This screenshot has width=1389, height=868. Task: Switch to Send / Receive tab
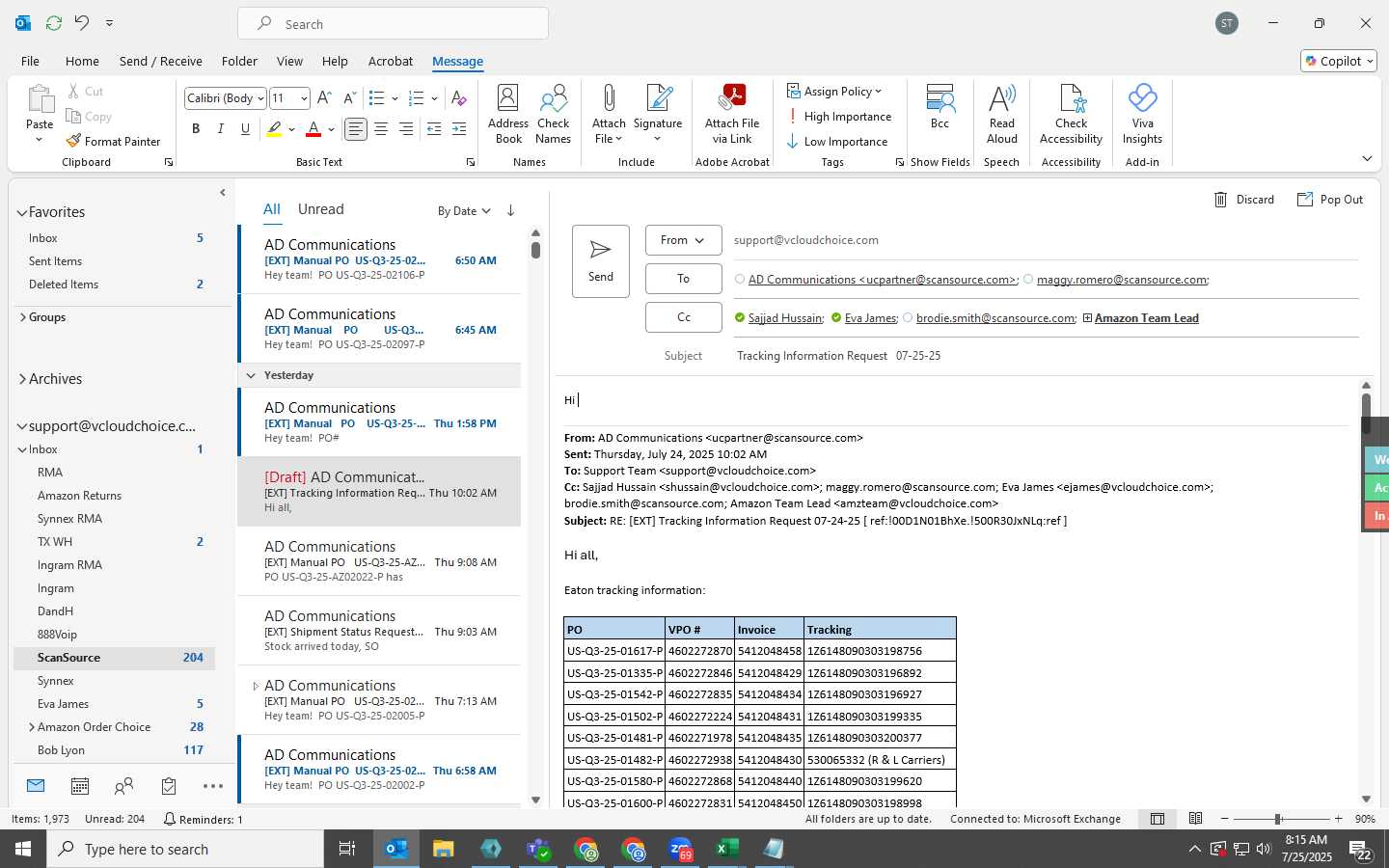click(161, 61)
